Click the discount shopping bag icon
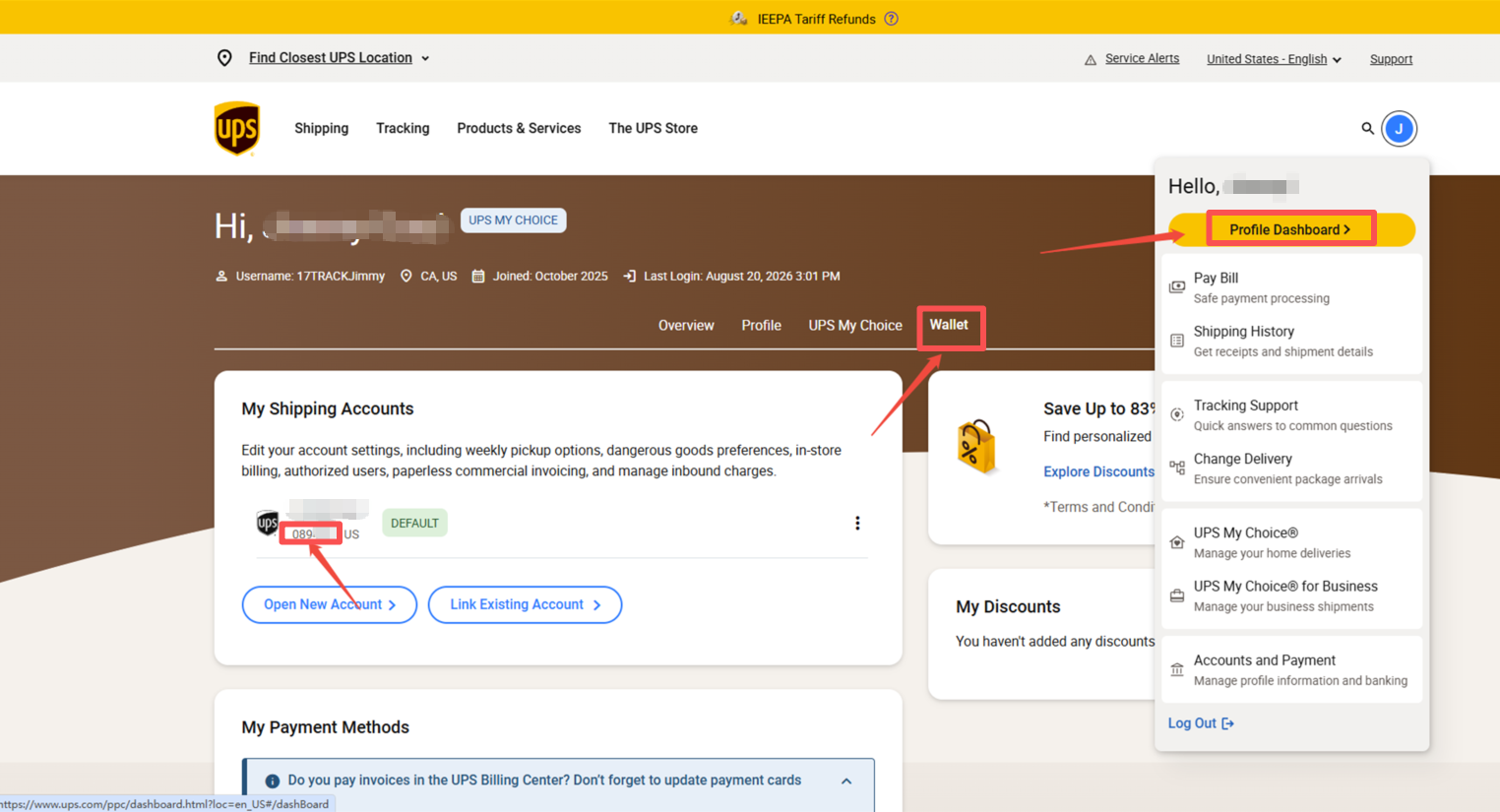This screenshot has width=1500, height=812. pyautogui.click(x=976, y=447)
